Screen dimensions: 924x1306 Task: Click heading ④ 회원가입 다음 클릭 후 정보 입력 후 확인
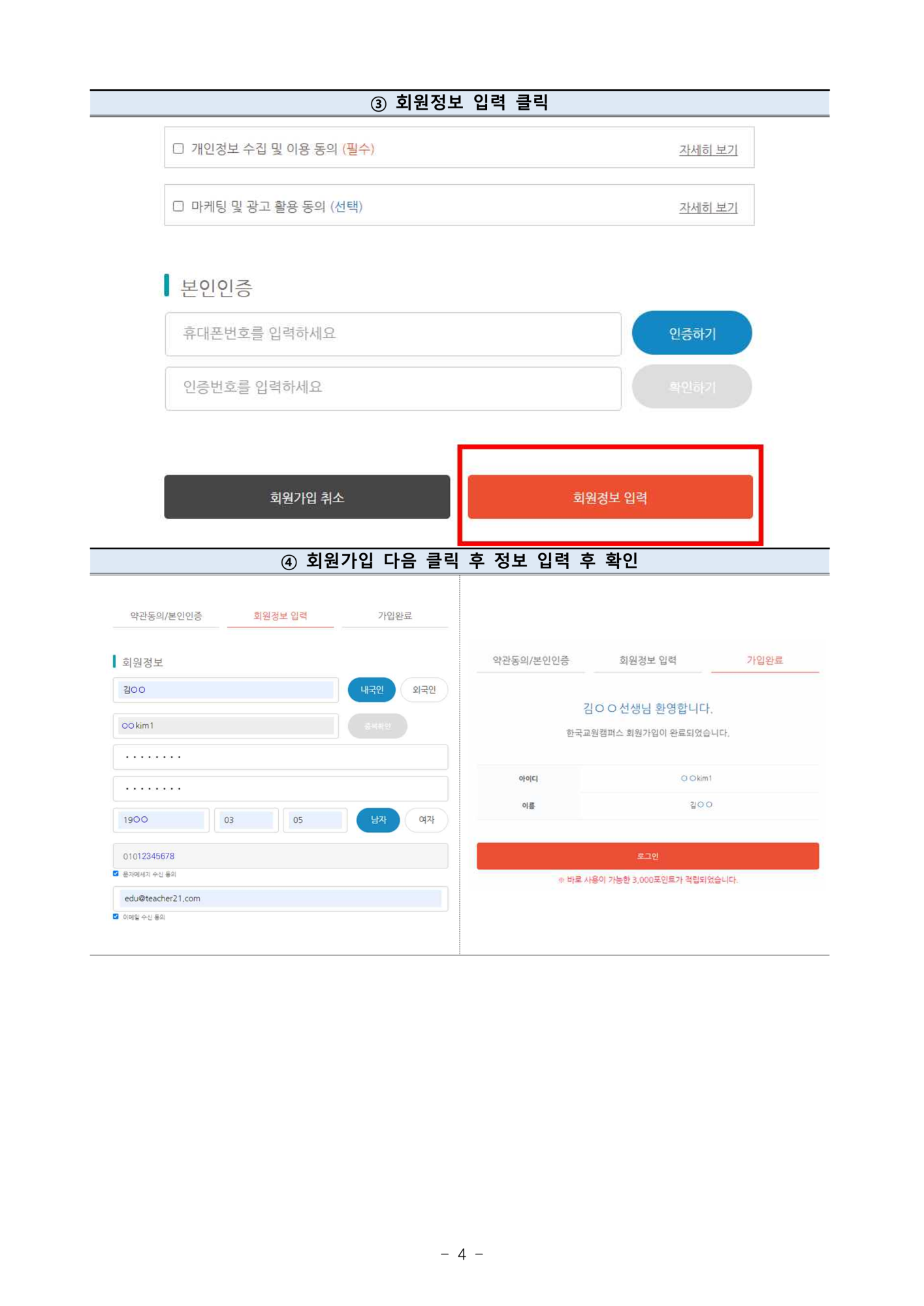click(460, 561)
